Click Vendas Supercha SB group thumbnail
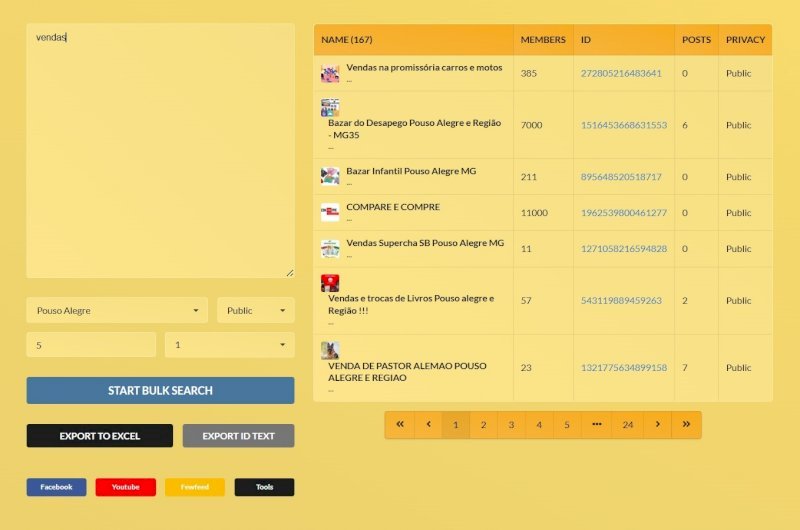This screenshot has height=530, width=800. tap(330, 248)
